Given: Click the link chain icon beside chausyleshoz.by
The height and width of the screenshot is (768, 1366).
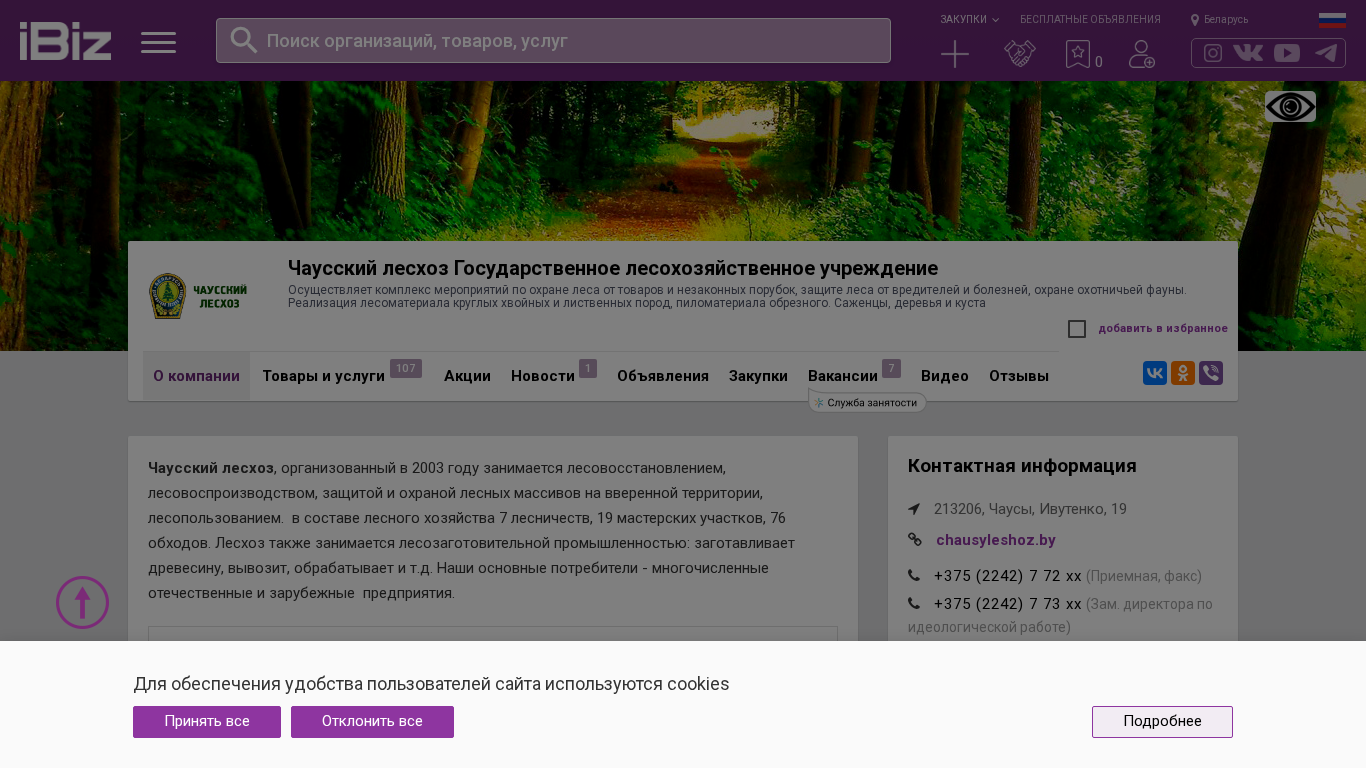Looking at the screenshot, I should click(915, 540).
